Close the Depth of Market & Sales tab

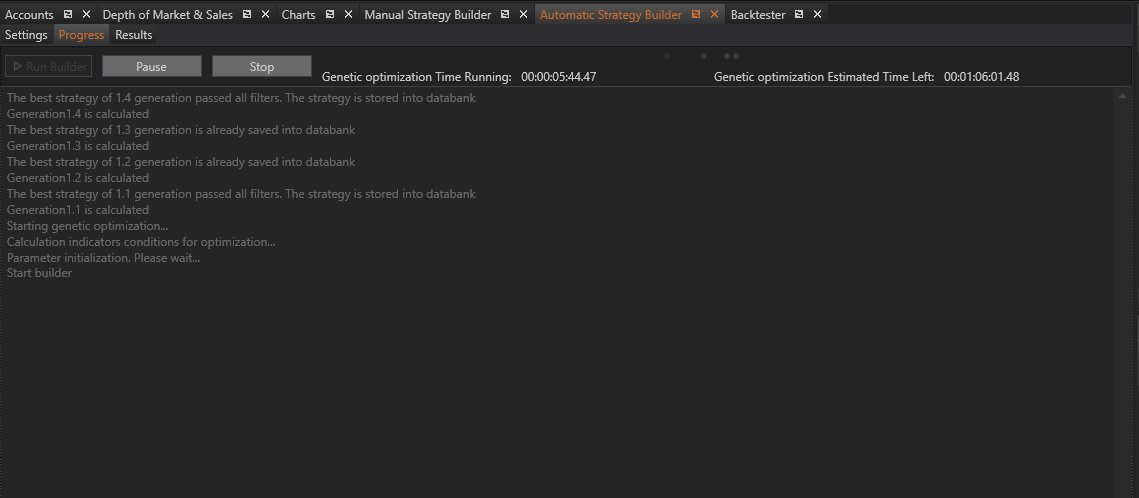(x=265, y=15)
